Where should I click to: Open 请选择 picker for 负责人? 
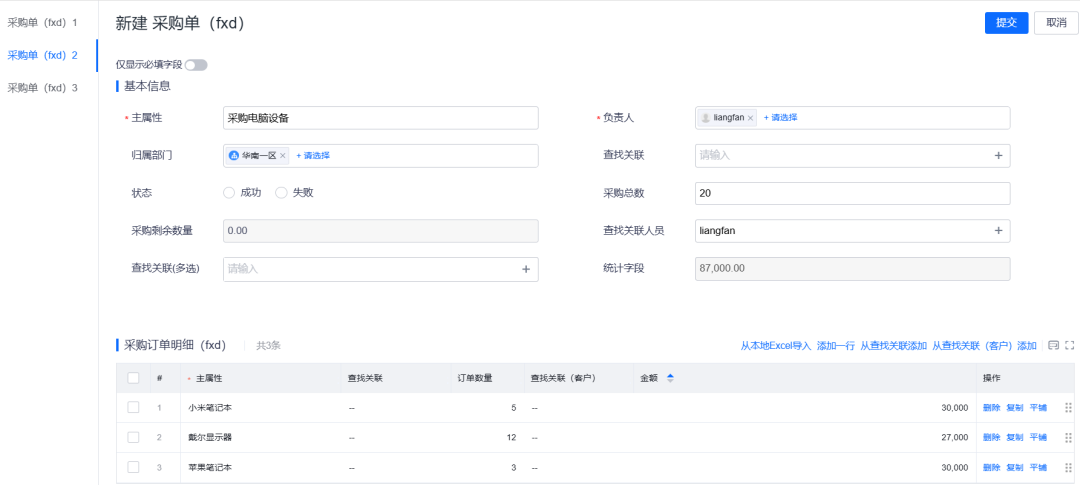780,118
